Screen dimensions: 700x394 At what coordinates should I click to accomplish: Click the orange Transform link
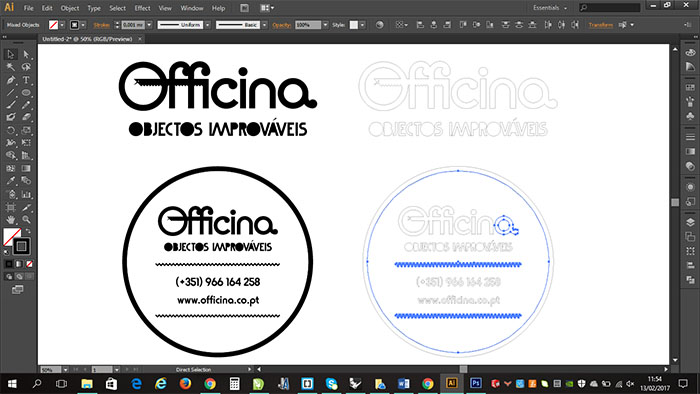point(600,25)
